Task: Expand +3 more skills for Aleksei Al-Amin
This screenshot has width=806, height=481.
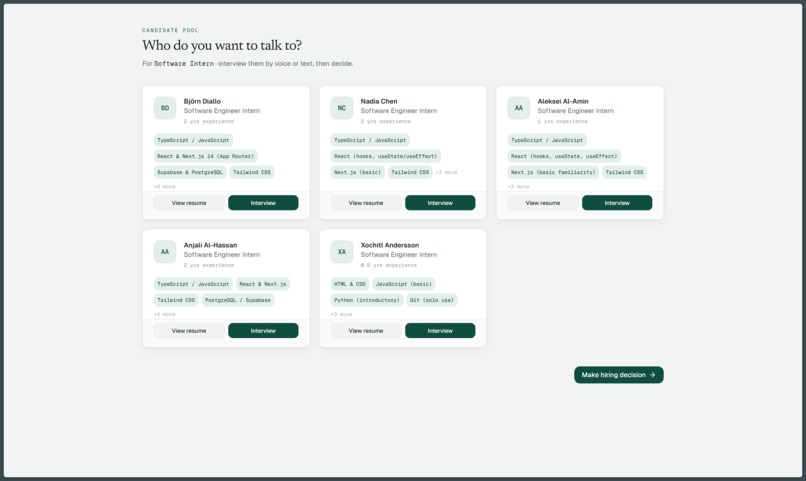Action: (518, 187)
